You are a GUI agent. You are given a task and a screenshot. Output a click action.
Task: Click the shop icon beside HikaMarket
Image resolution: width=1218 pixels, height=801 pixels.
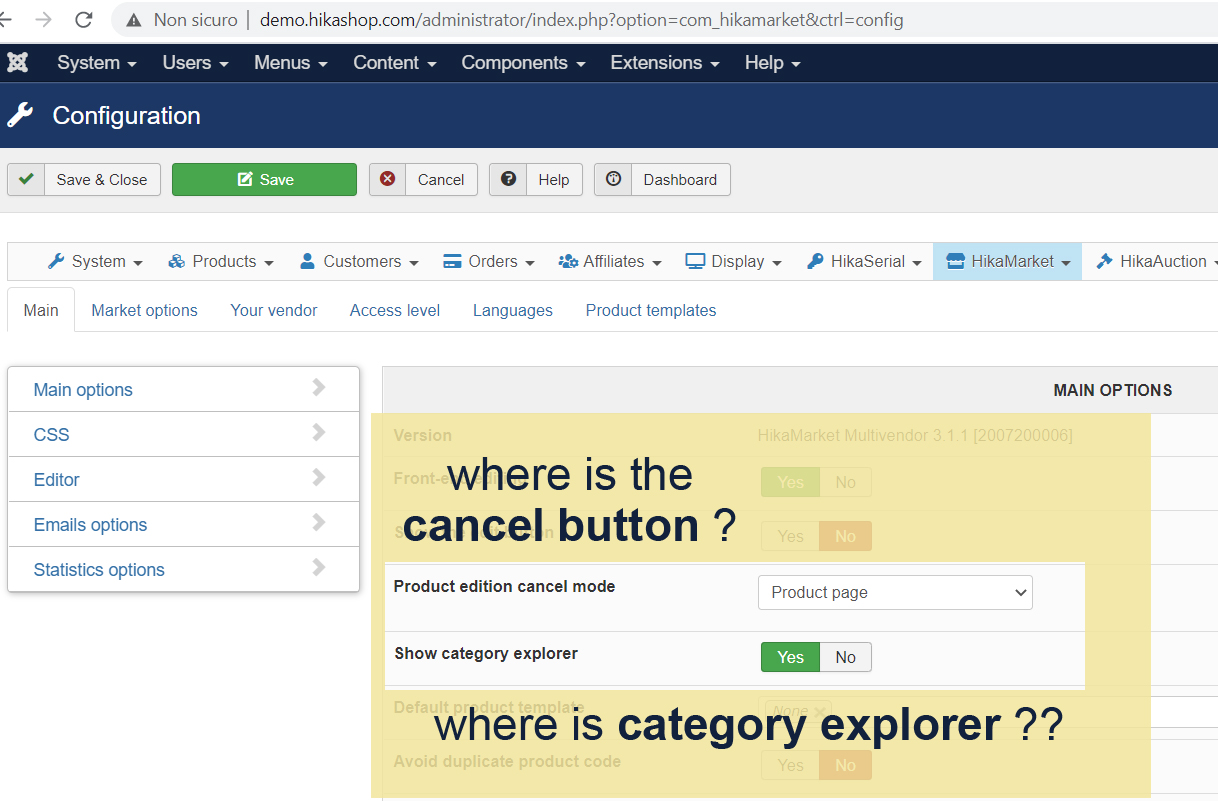click(x=955, y=261)
